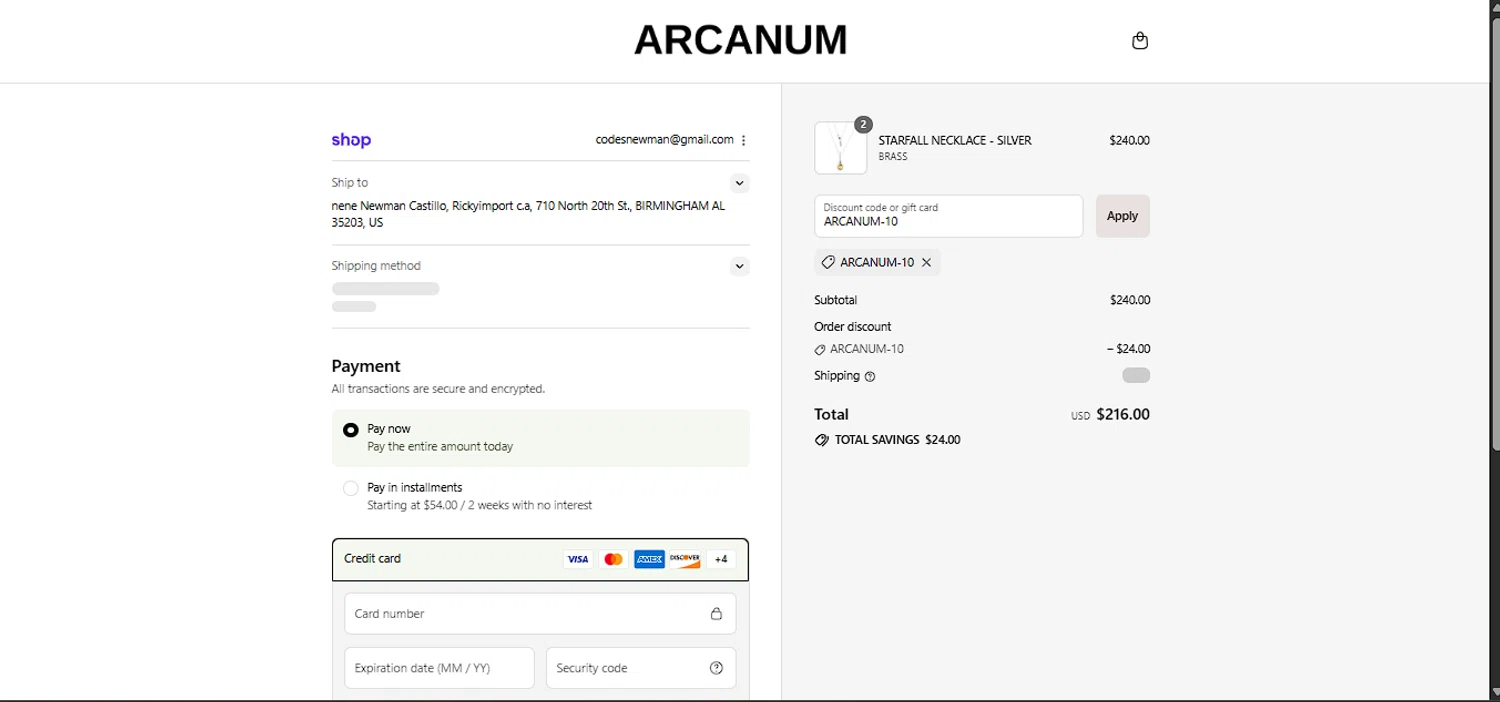This screenshot has width=1500, height=702.
Task: Open account options menu beside email
Action: pyautogui.click(x=743, y=140)
